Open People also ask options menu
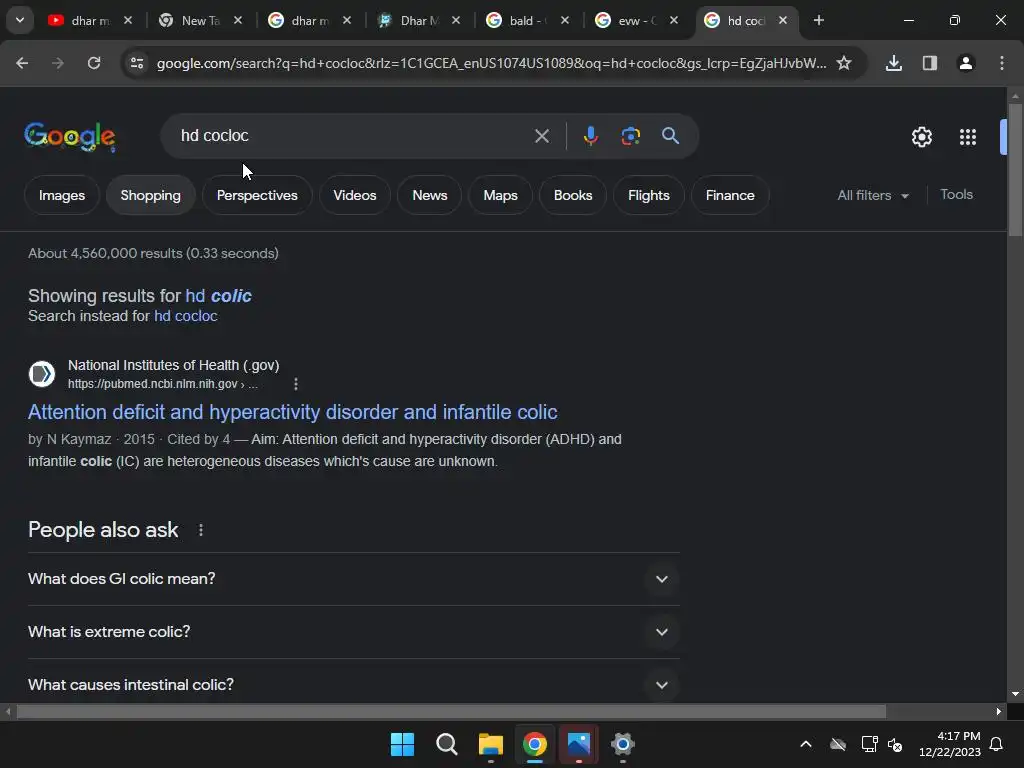This screenshot has height=768, width=1024. coord(201,530)
